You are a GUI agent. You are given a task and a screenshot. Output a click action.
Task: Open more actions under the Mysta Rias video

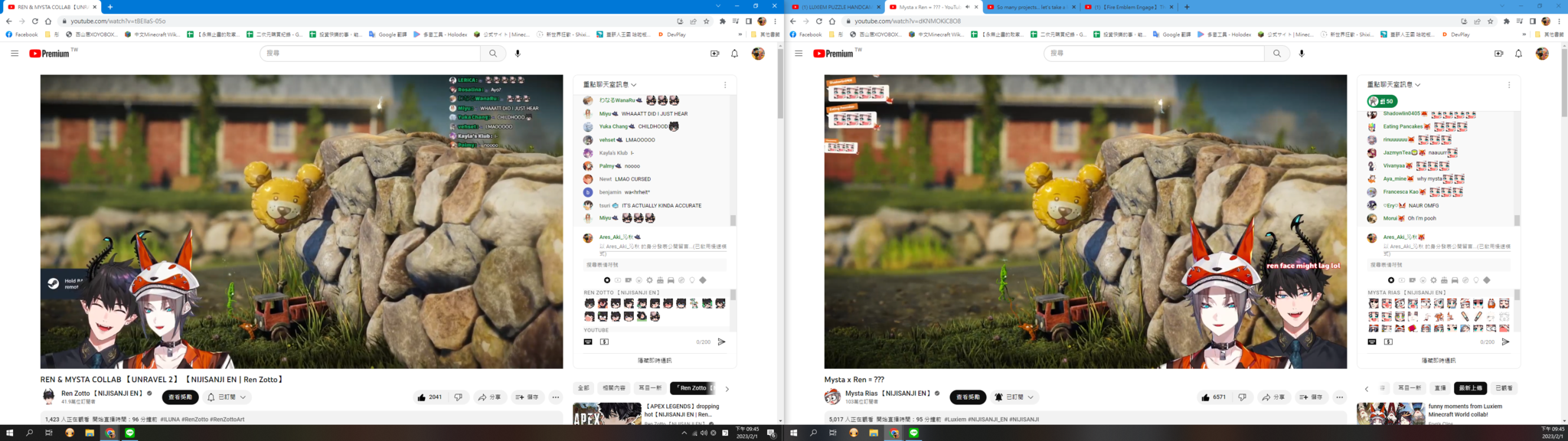coord(1340,397)
